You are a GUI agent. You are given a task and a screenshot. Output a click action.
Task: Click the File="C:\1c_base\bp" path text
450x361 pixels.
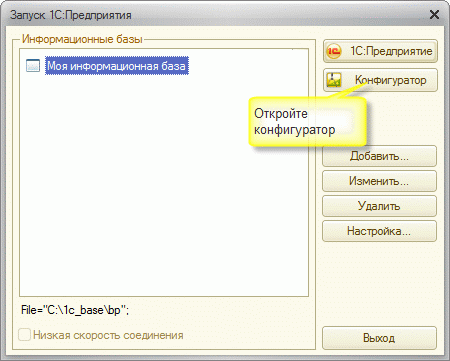(75, 310)
